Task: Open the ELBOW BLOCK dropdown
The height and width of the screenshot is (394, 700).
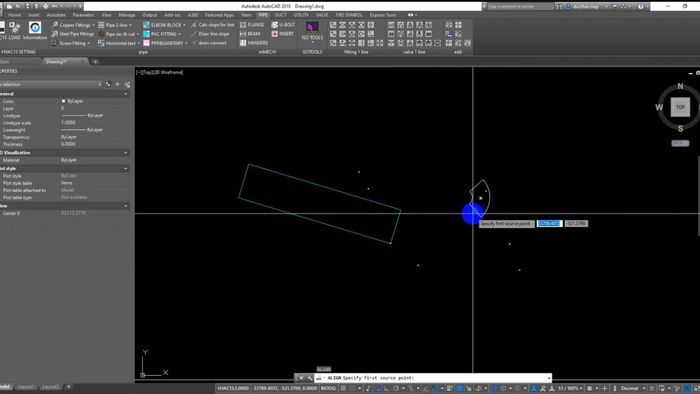Action: (x=164, y=25)
